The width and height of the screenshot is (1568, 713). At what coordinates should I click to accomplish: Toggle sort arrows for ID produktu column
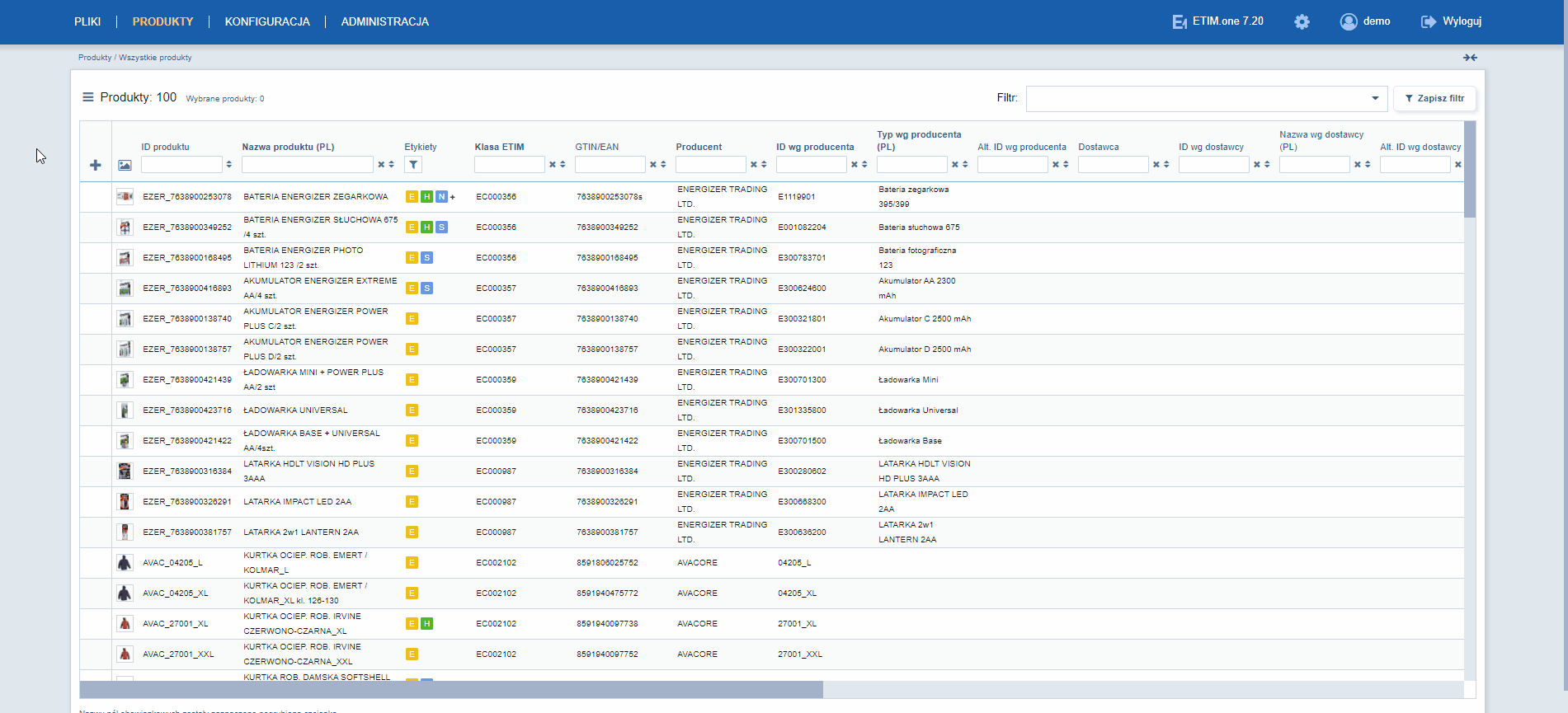pos(228,165)
